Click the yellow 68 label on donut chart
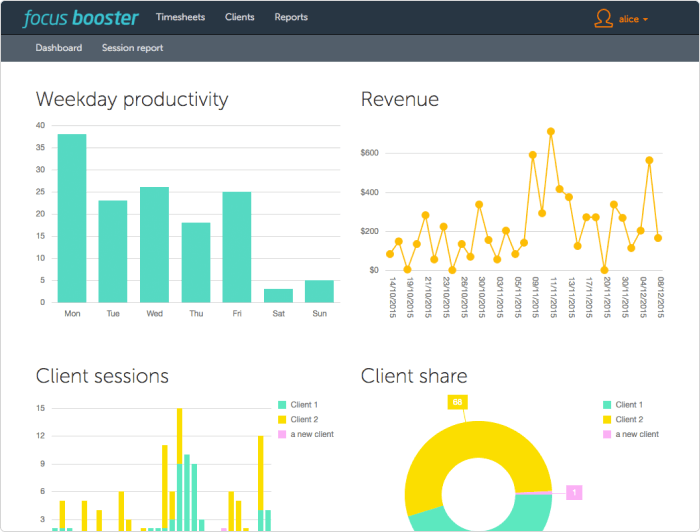Screen dimensions: 700x532 tap(457, 402)
